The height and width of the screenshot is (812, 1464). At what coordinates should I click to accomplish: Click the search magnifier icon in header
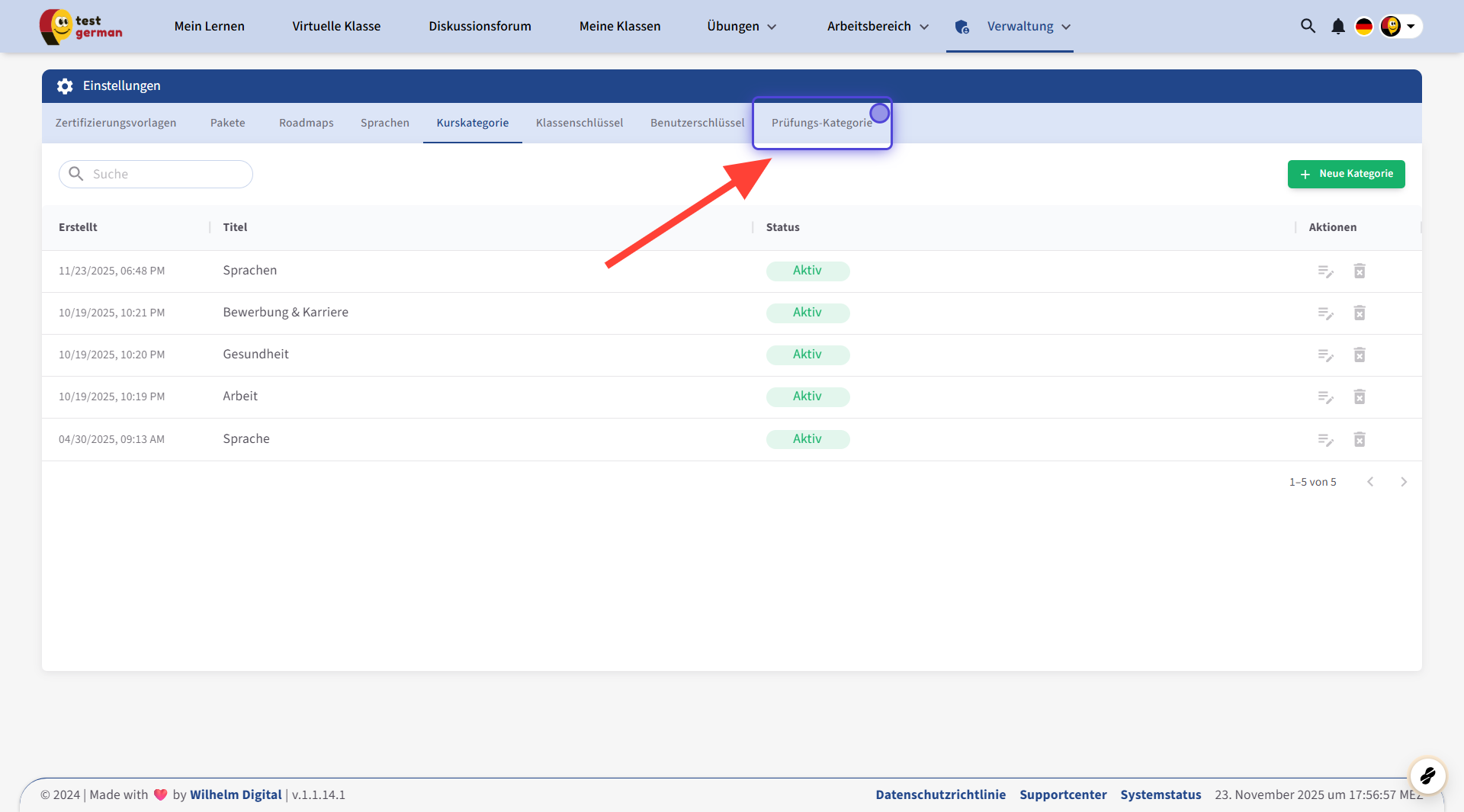pos(1308,26)
